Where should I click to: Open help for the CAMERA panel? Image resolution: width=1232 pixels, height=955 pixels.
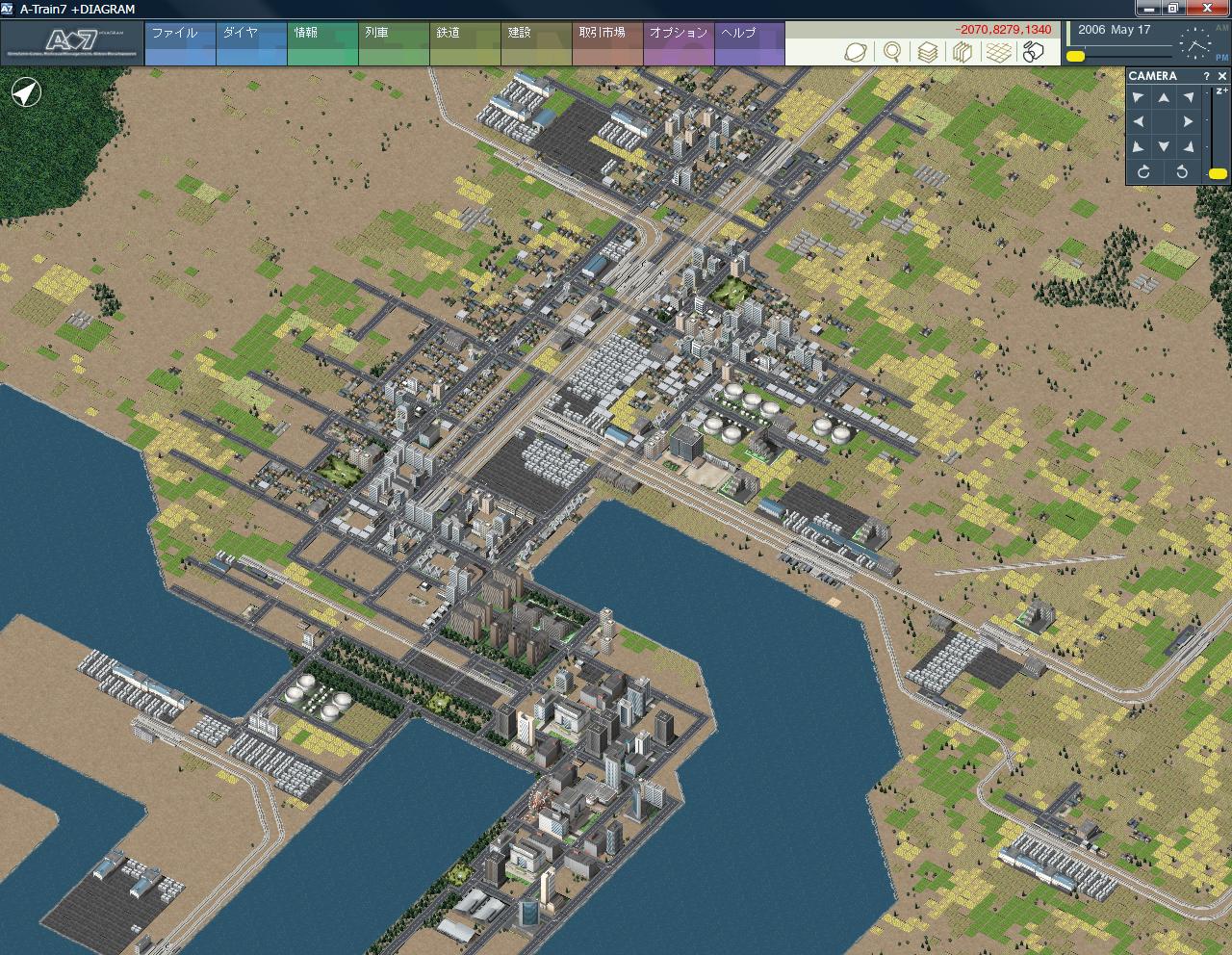click(x=1206, y=76)
